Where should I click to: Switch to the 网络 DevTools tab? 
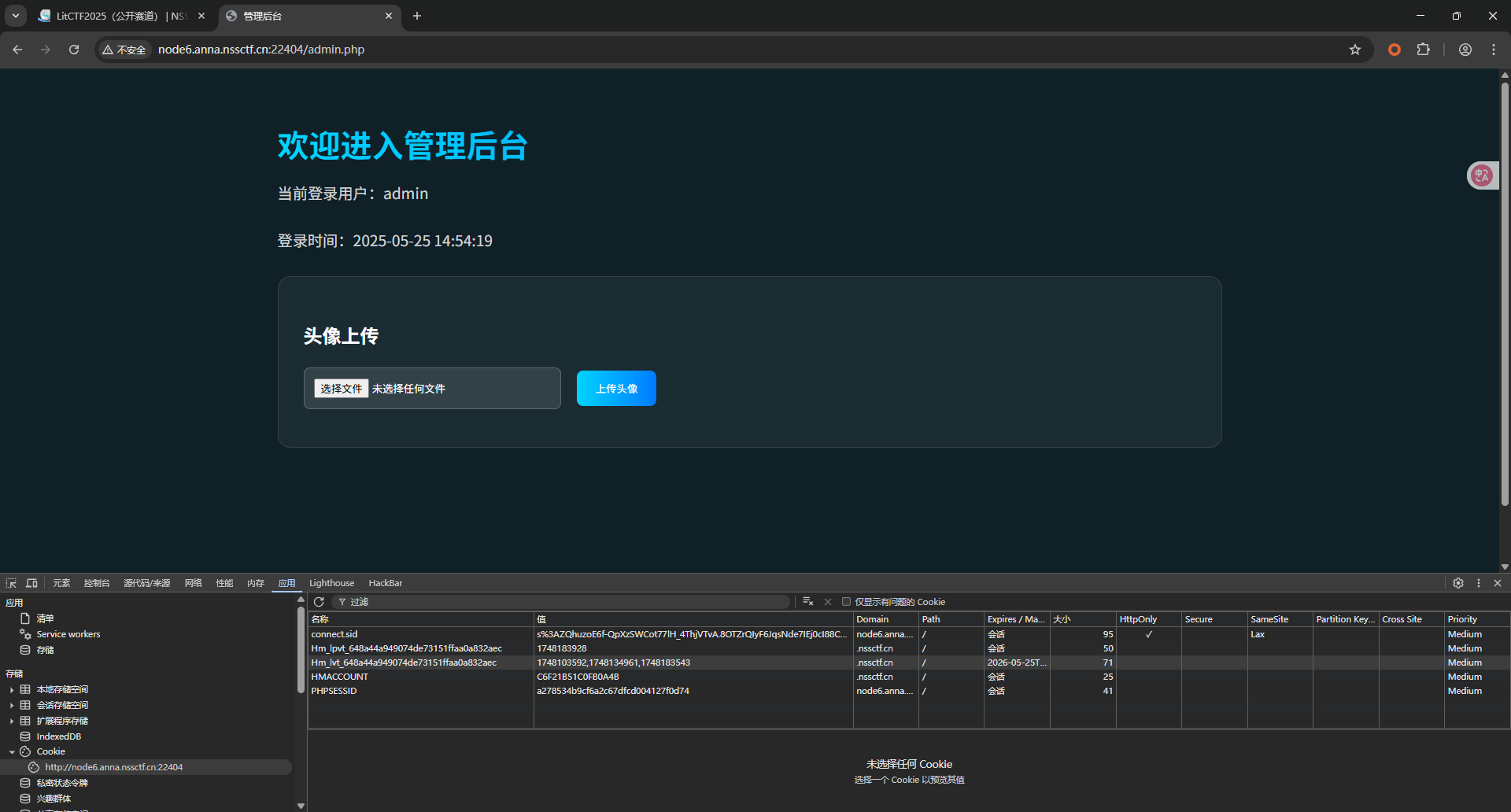point(193,583)
